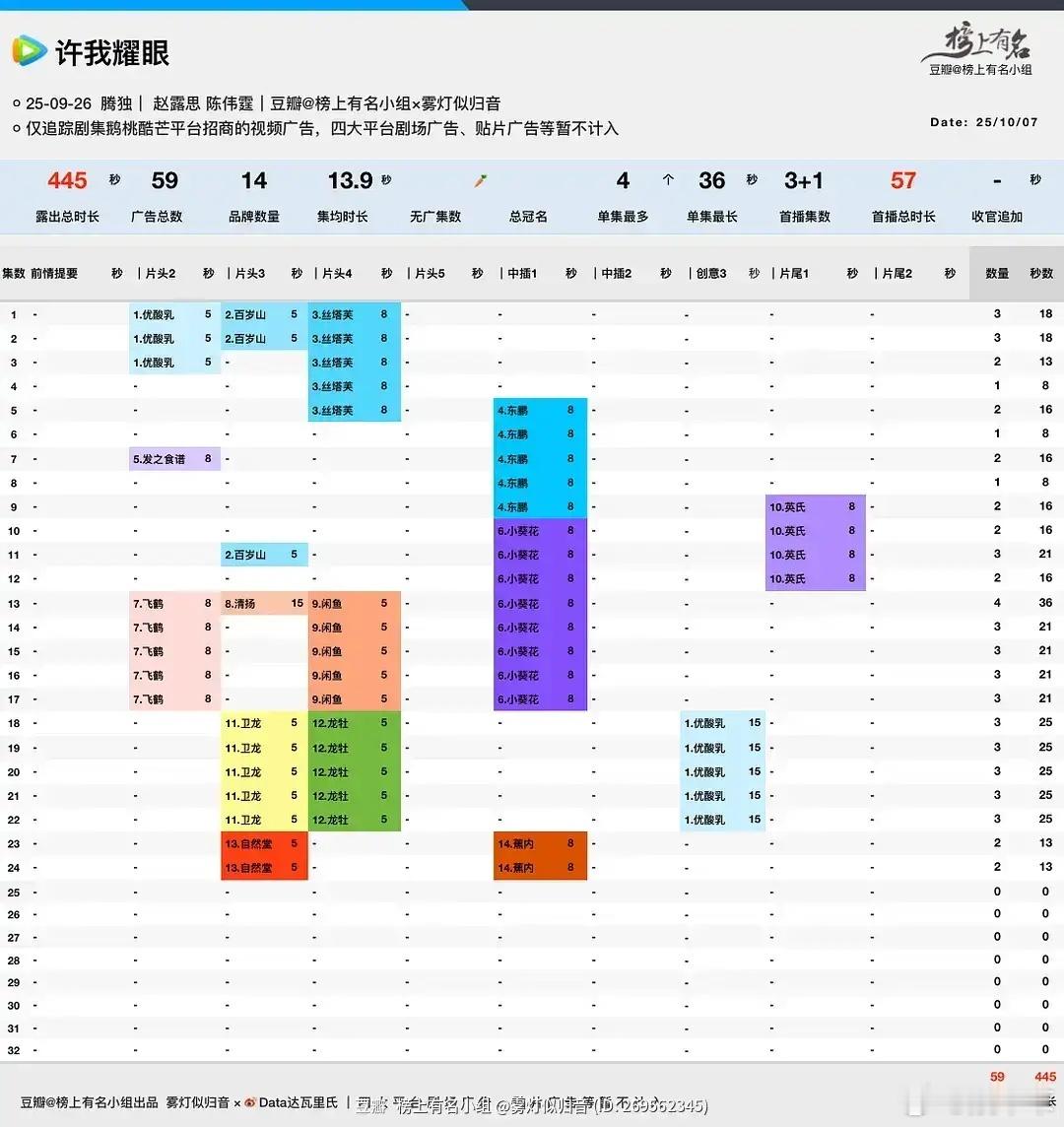Click the 10.英氏 cell in episode 9
Screen dimensions: 1064x1127
816,506
